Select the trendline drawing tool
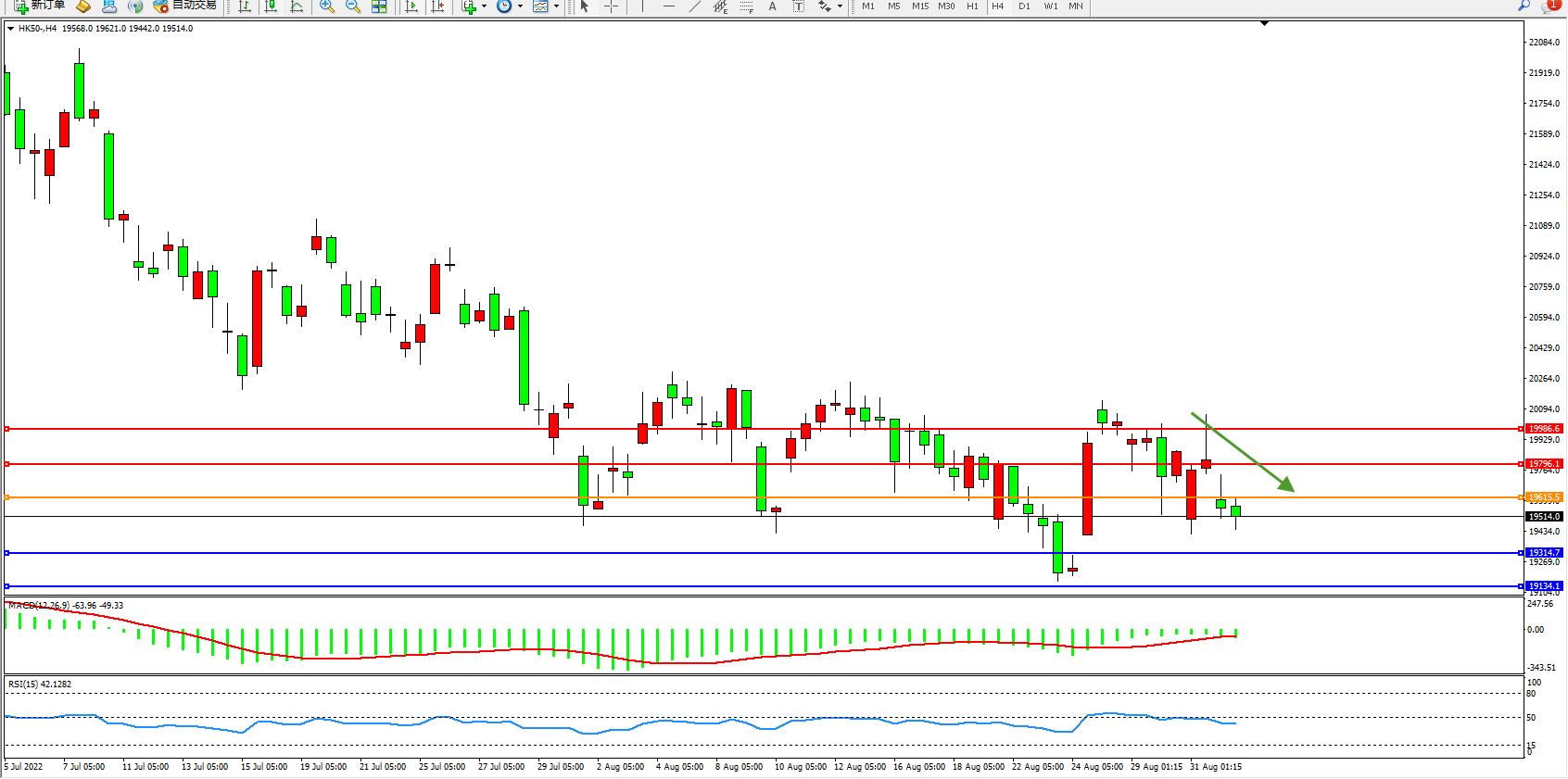The height and width of the screenshot is (779, 1568). click(x=694, y=6)
